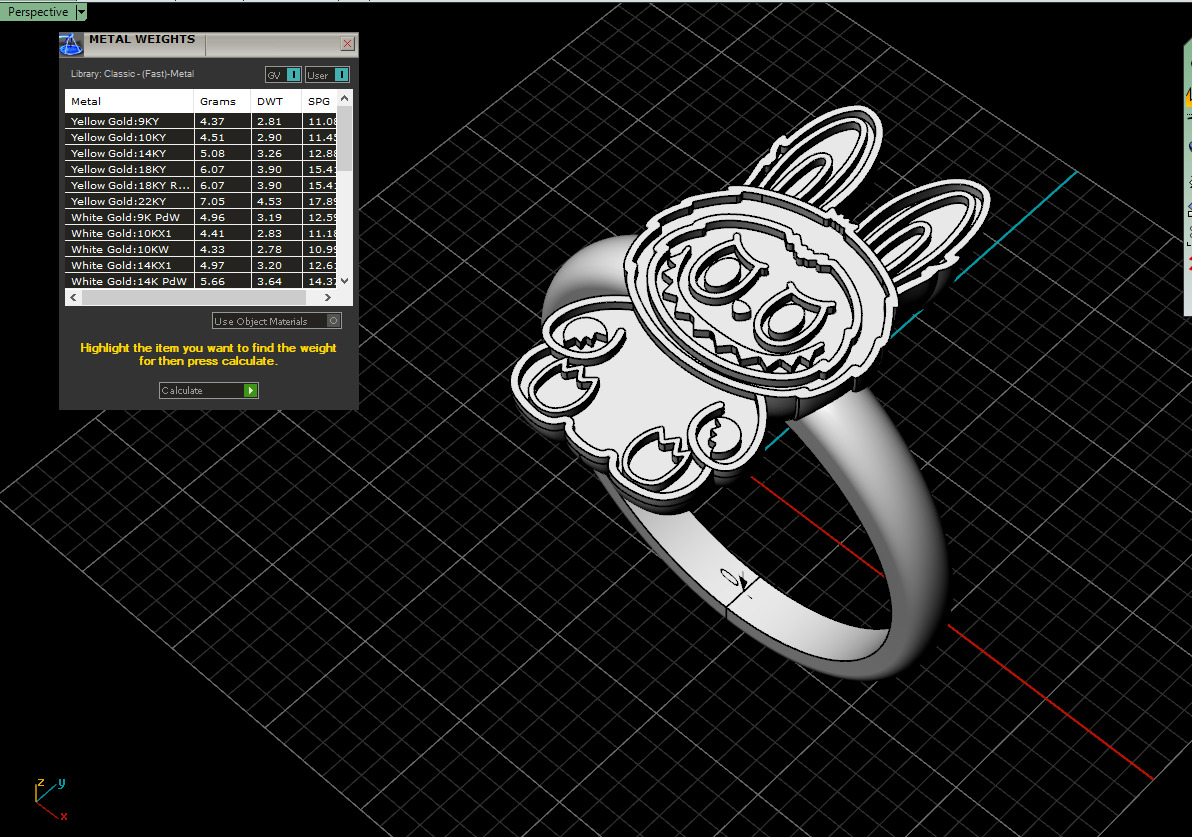Click the DWT column header
The width and height of the screenshot is (1192, 837).
(x=276, y=101)
